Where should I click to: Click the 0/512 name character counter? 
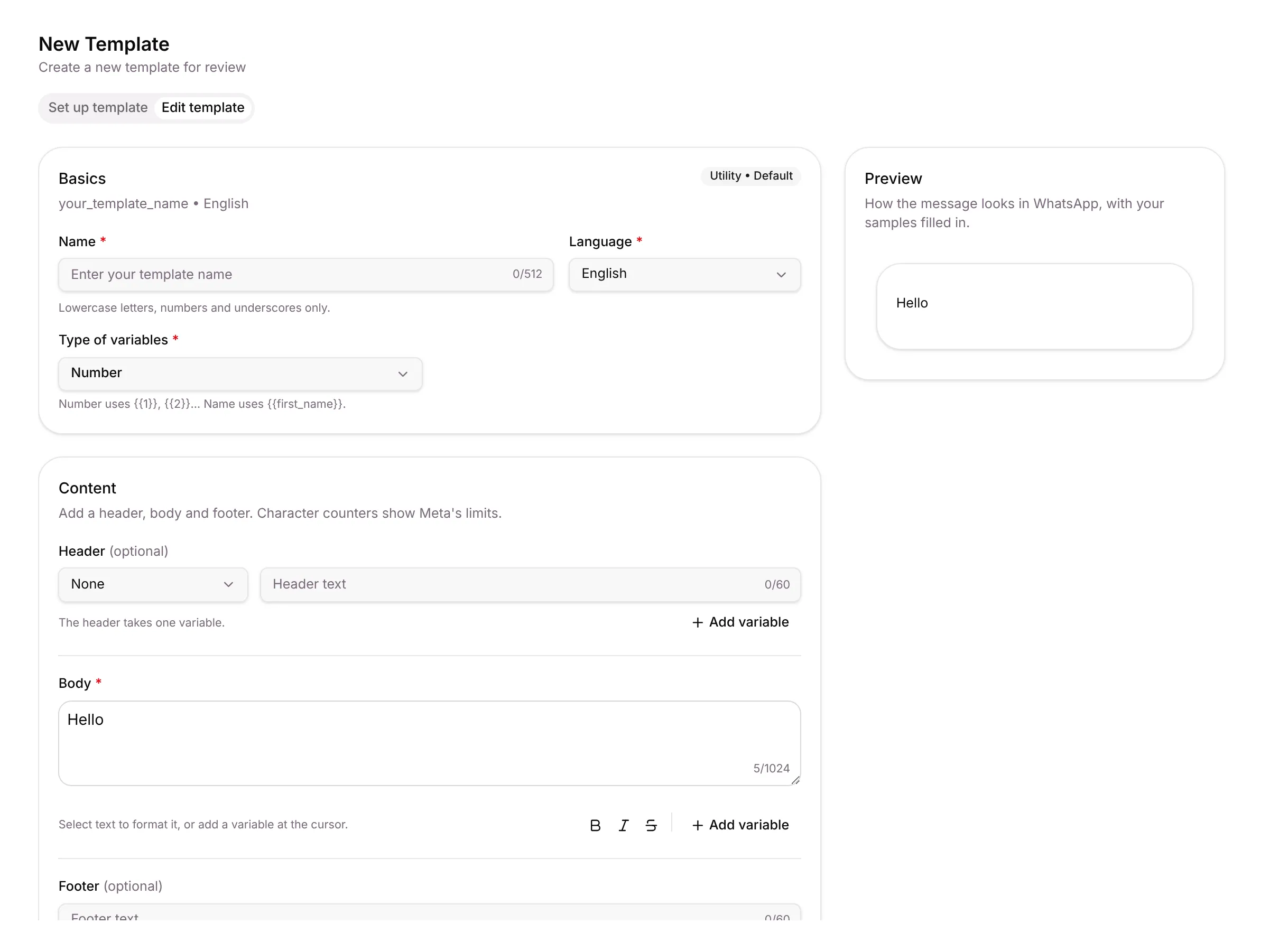[527, 274]
